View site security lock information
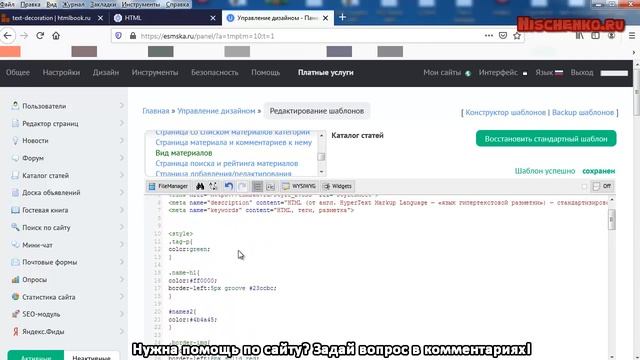Screen dimensions: 640x360 coord(133,36)
